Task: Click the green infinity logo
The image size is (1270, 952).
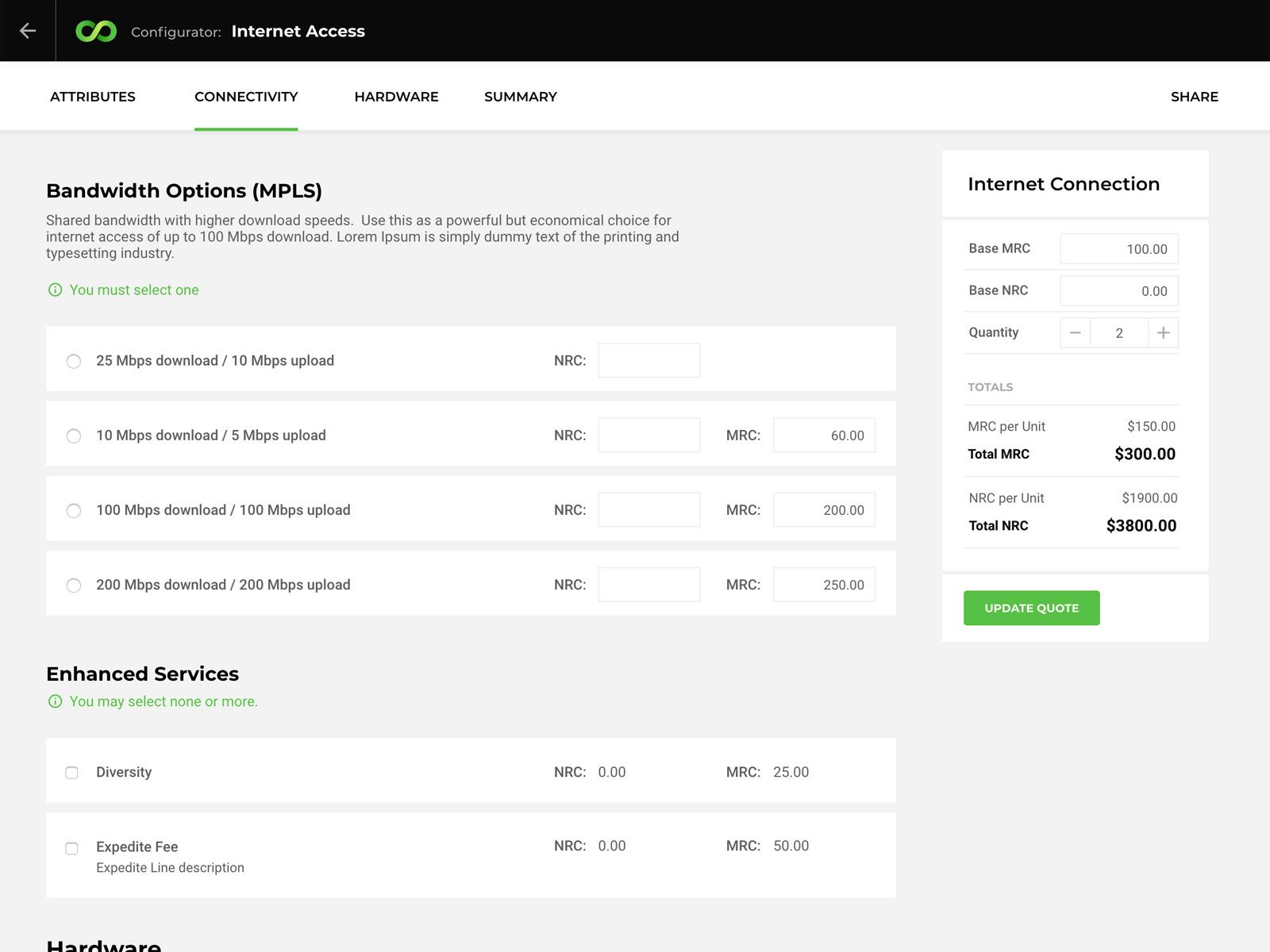Action: pos(97,30)
